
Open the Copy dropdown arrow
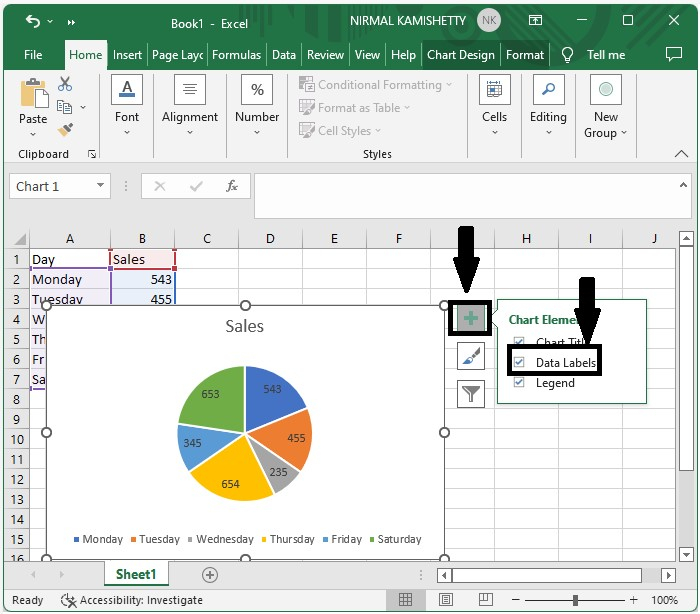(x=83, y=107)
